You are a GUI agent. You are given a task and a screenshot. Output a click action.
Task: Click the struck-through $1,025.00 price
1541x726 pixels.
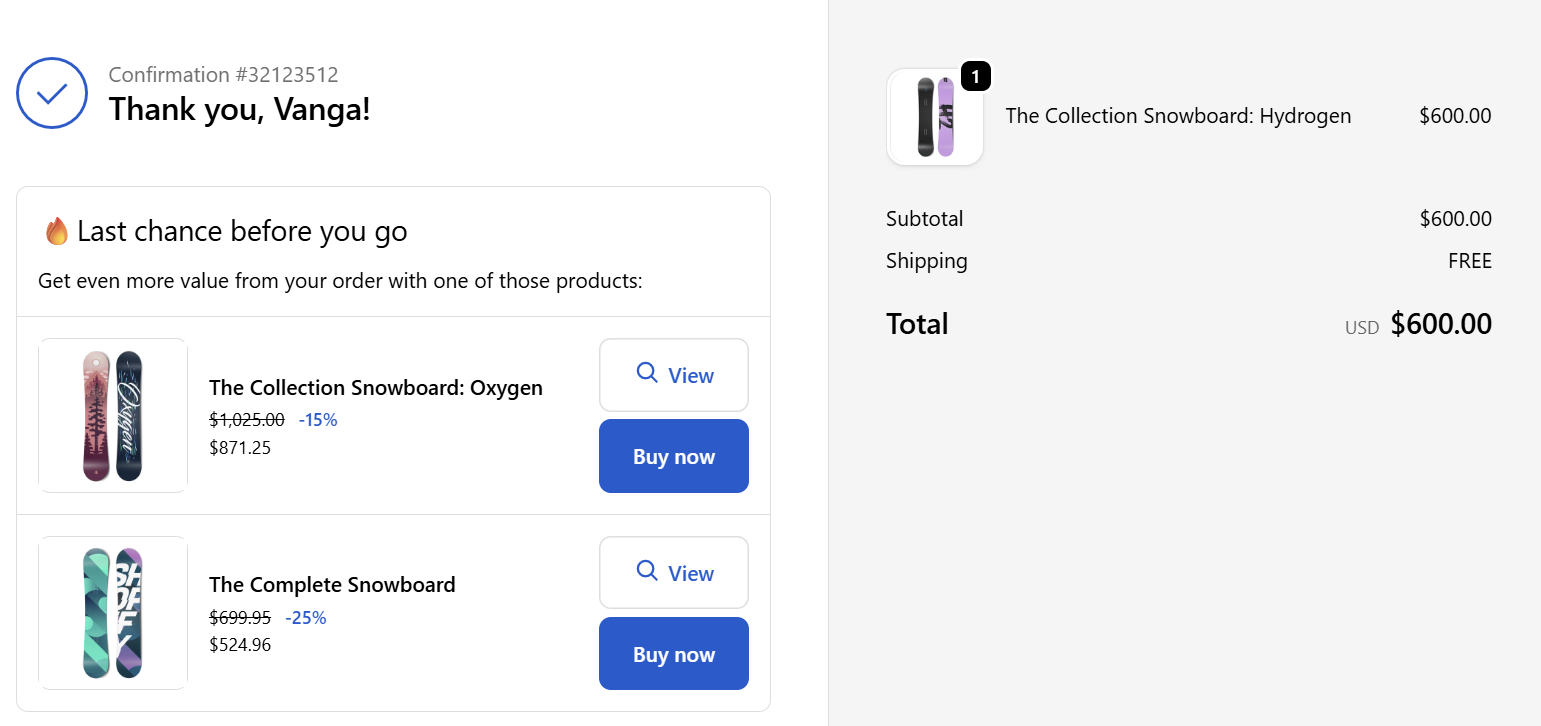246,420
